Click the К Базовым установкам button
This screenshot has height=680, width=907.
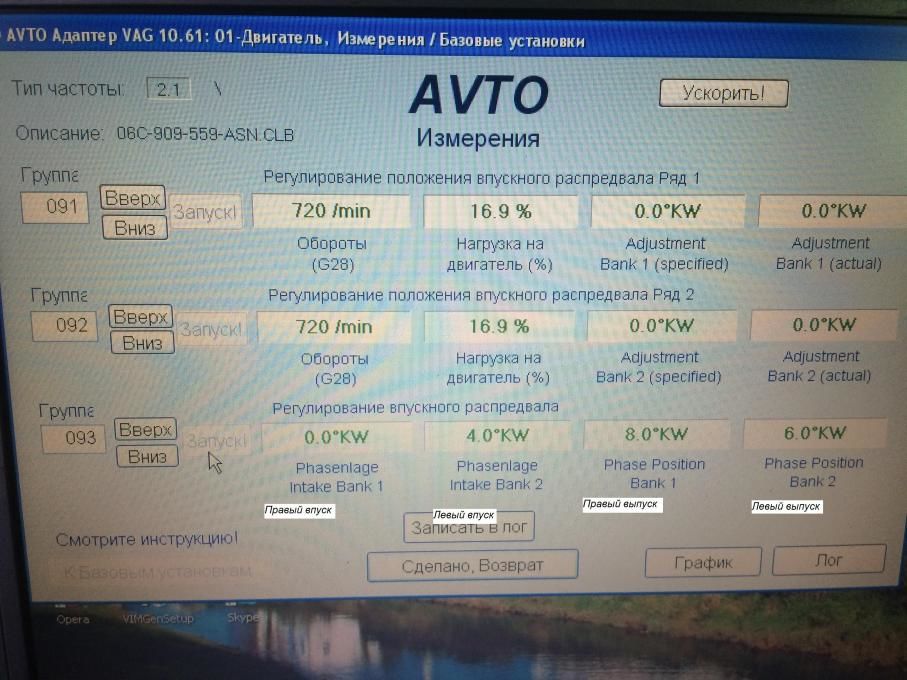tap(158, 571)
